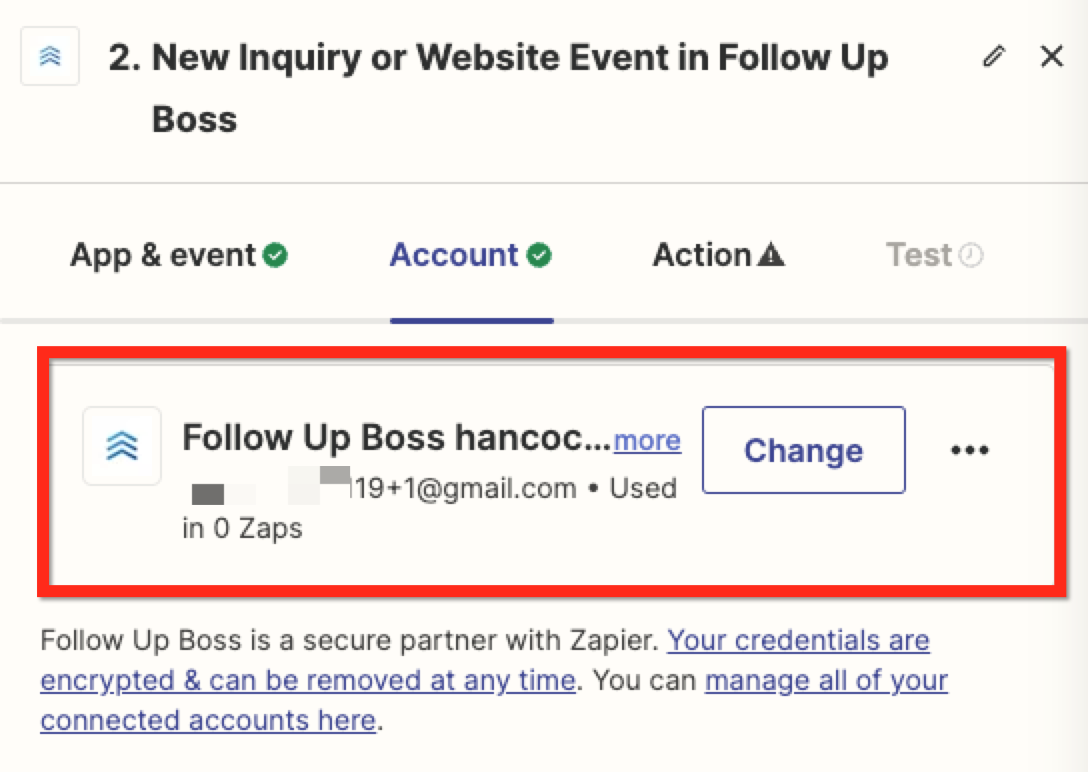Click the pencil rename icon

[x=994, y=56]
